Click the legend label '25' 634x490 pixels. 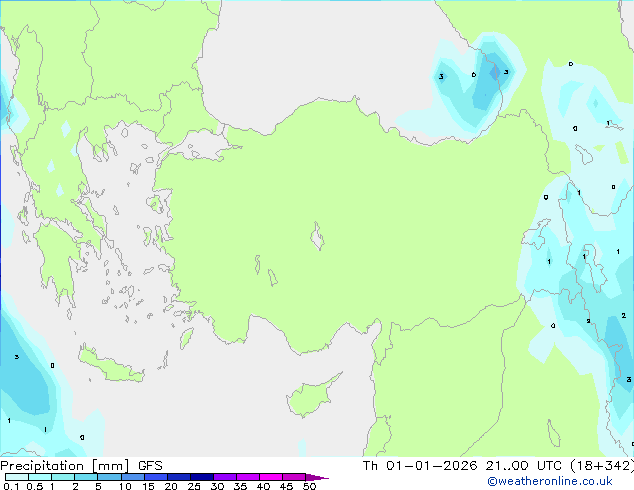[x=194, y=486]
